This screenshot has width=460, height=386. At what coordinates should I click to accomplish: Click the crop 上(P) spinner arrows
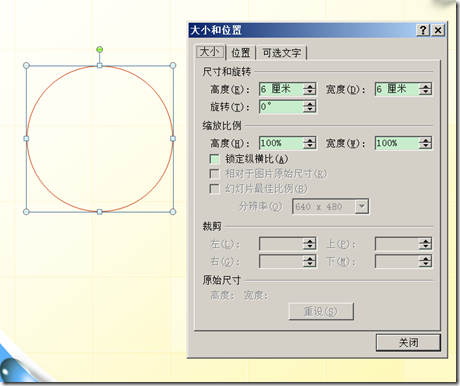click(x=425, y=244)
